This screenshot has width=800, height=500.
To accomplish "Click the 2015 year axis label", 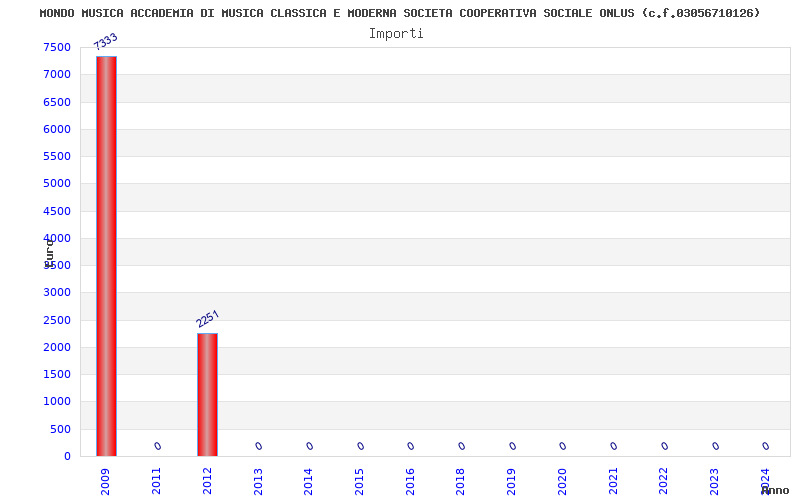I will (x=359, y=482).
